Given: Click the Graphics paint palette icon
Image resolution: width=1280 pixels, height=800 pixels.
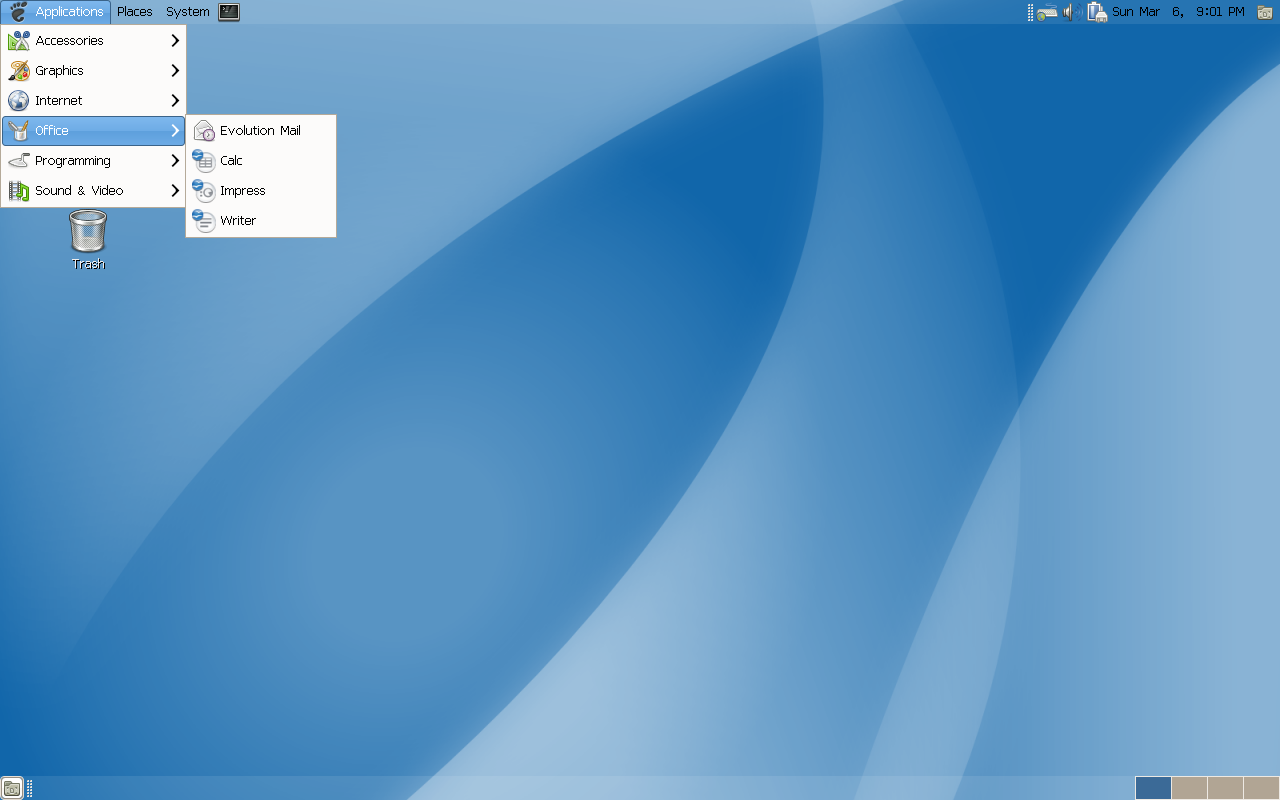Looking at the screenshot, I should pyautogui.click(x=18, y=71).
